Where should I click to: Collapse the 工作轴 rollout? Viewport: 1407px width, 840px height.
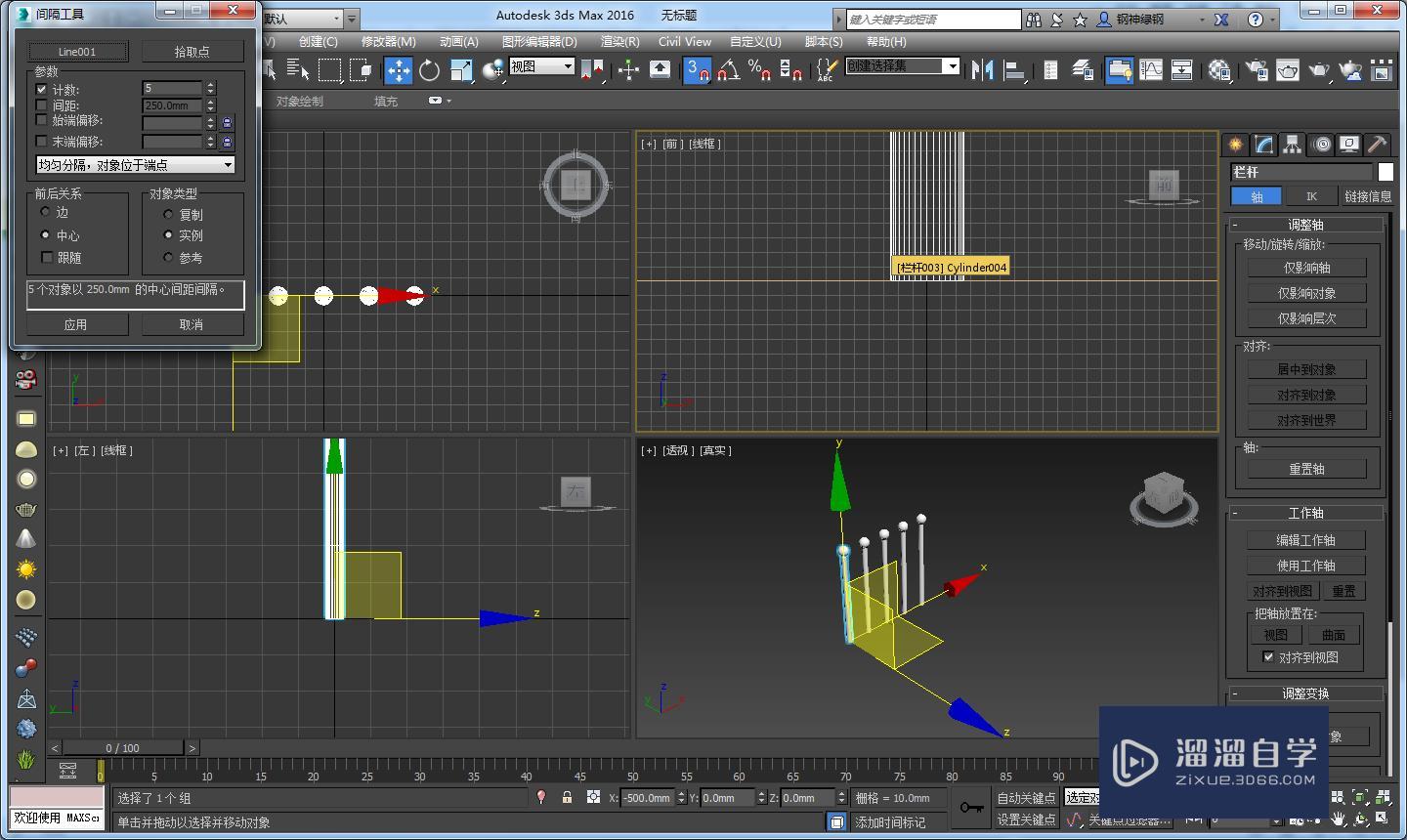(x=1305, y=512)
